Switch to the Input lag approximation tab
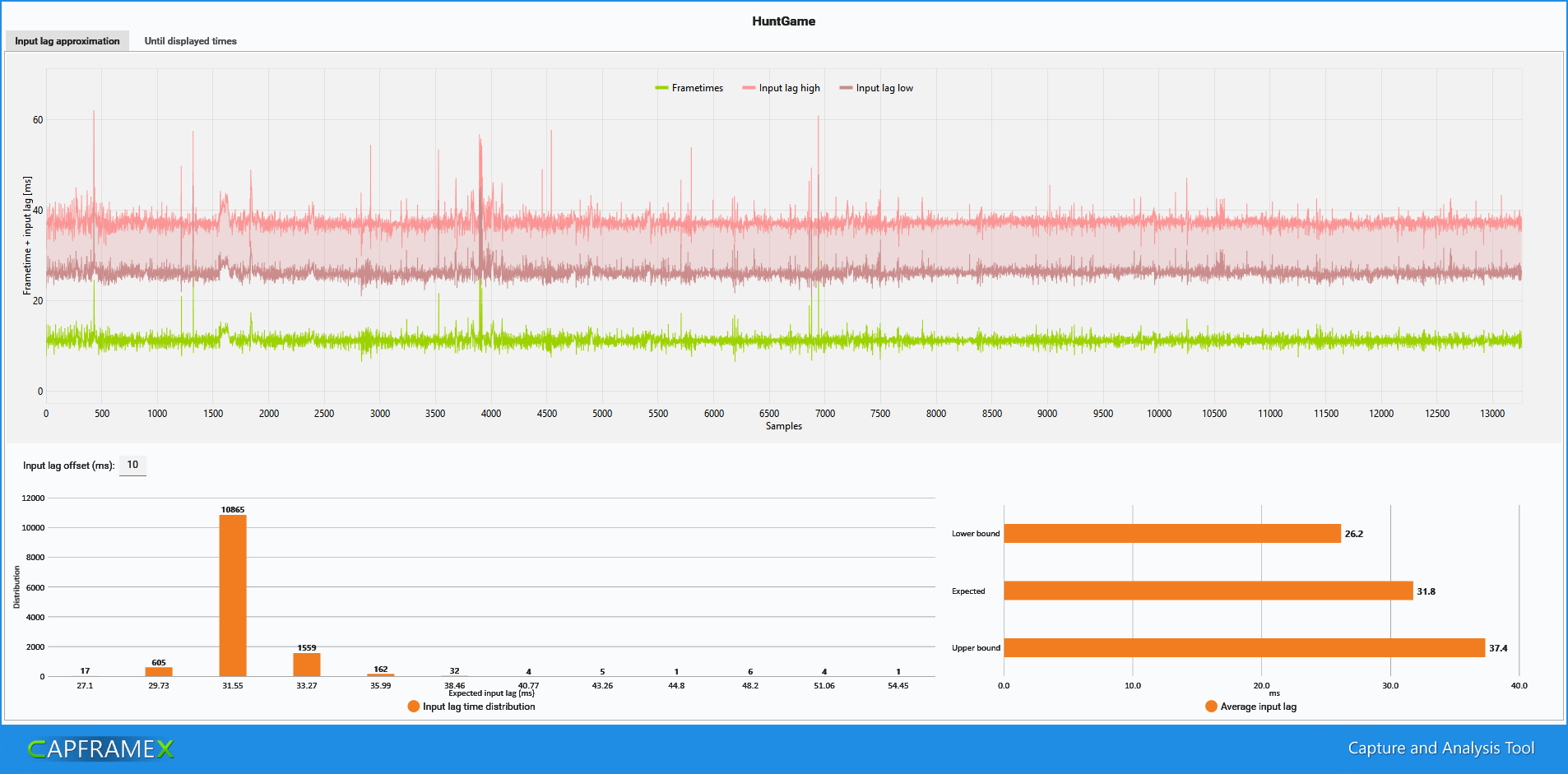Screen dimensions: 1568x774 [x=67, y=41]
